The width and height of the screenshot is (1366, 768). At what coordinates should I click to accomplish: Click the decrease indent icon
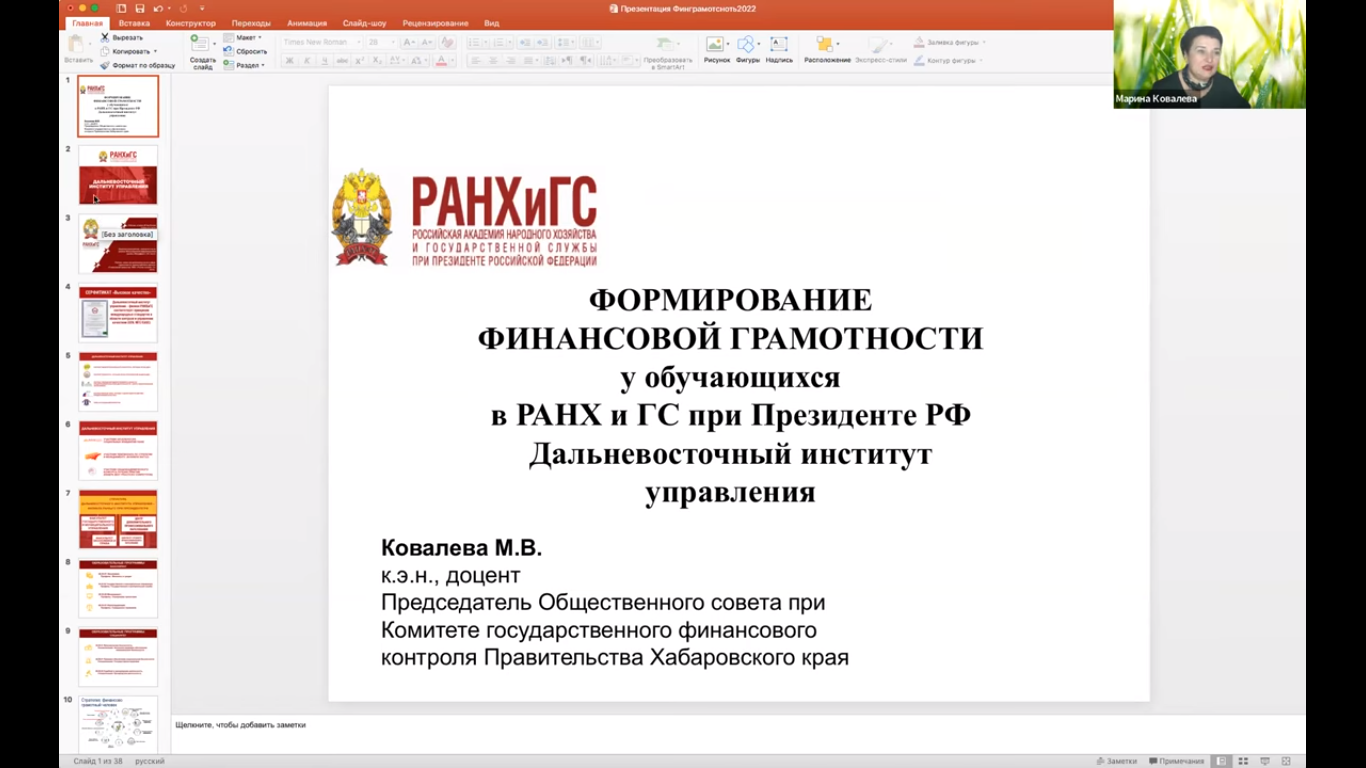[x=524, y=42]
